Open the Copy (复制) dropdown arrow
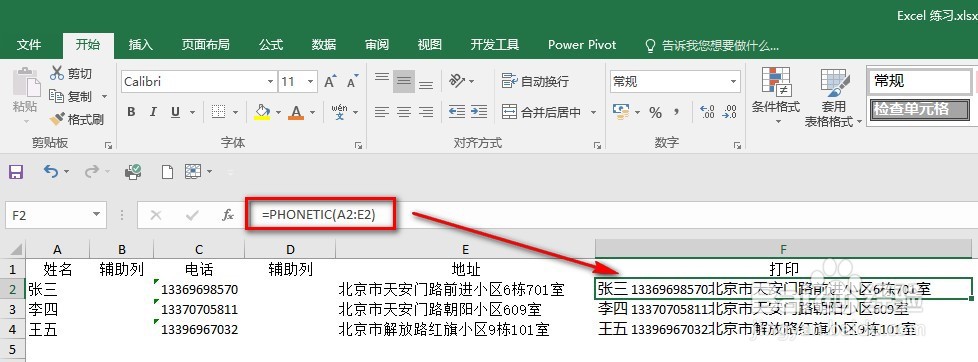Image resolution: width=978 pixels, height=362 pixels. click(x=104, y=97)
